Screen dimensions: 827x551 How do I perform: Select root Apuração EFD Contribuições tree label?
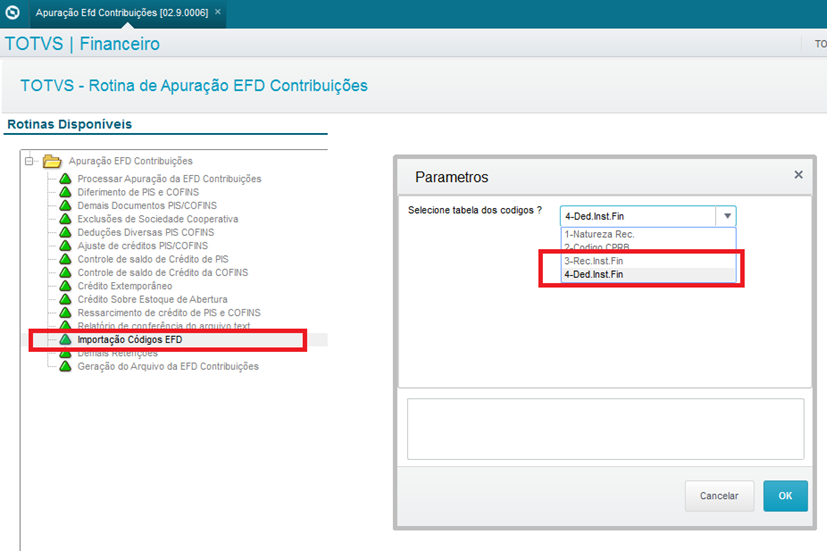[x=131, y=161]
